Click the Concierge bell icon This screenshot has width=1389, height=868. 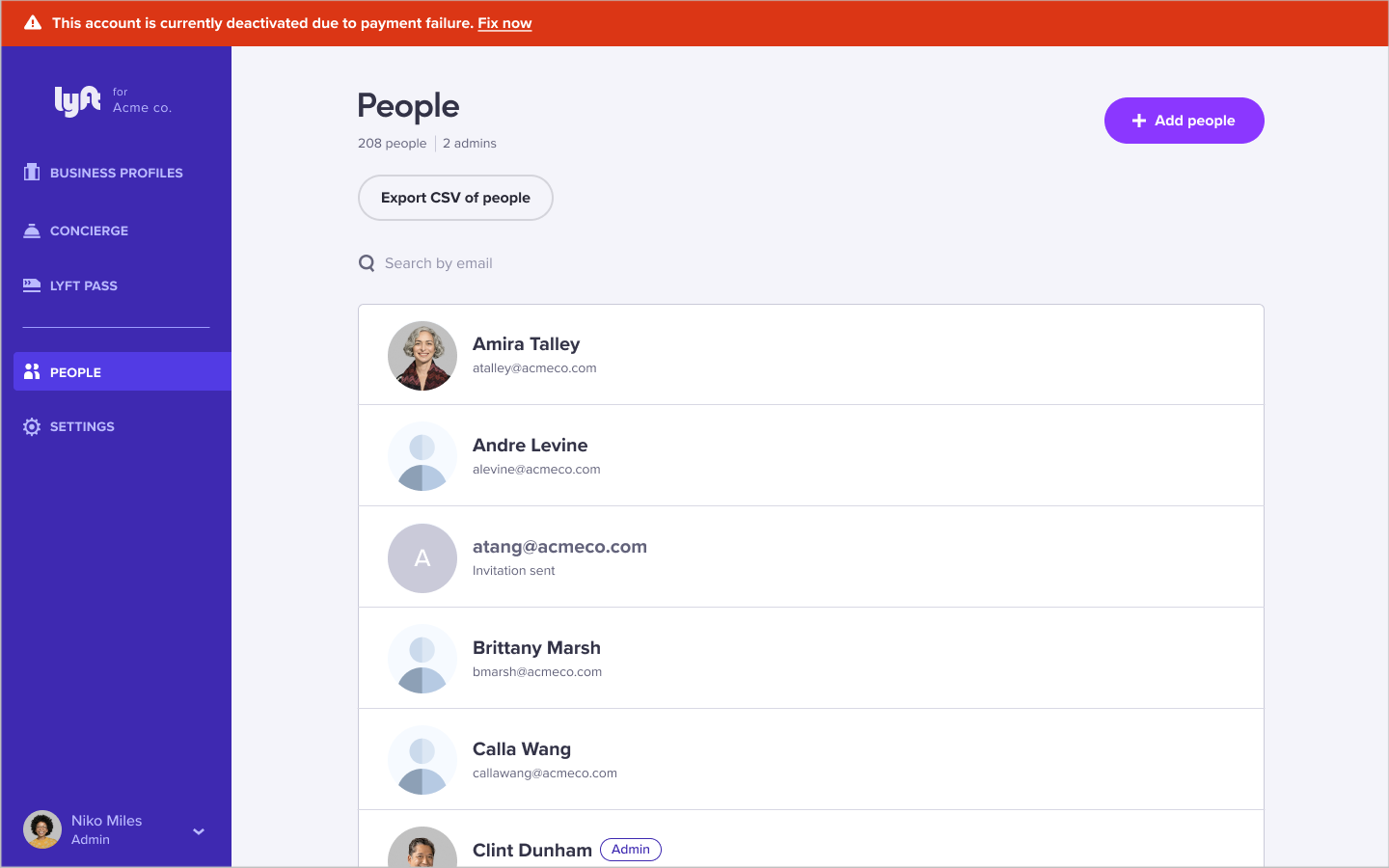32,231
